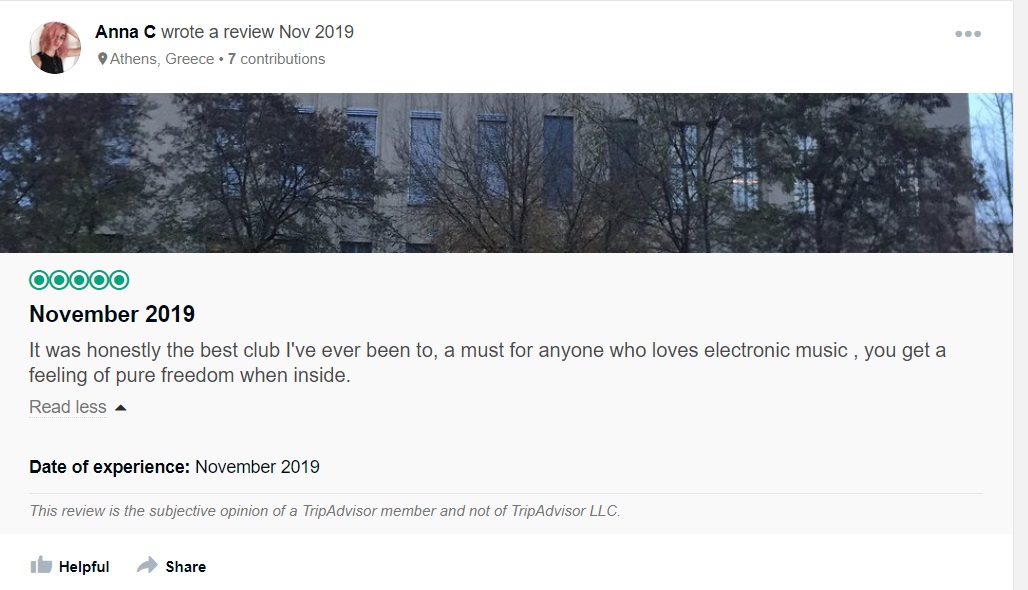Click the 'Helpful' button label

pyautogui.click(x=84, y=567)
